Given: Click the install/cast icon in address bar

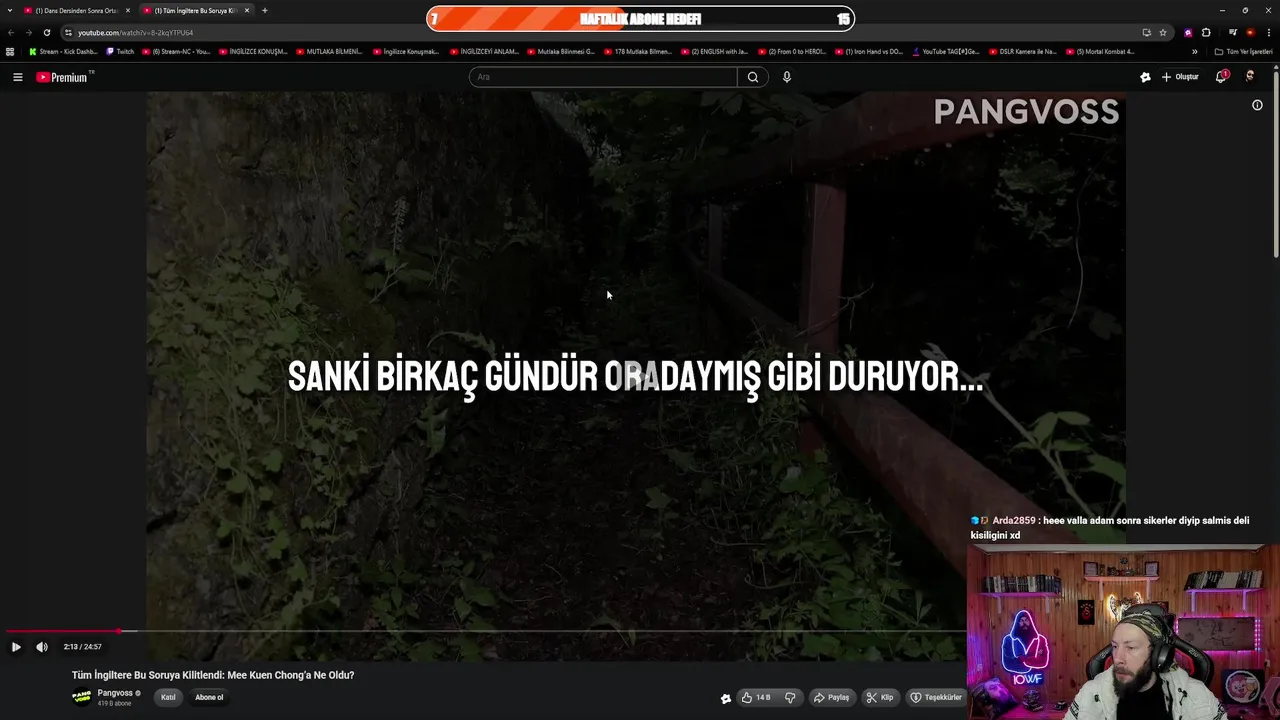Looking at the screenshot, I should [1146, 32].
